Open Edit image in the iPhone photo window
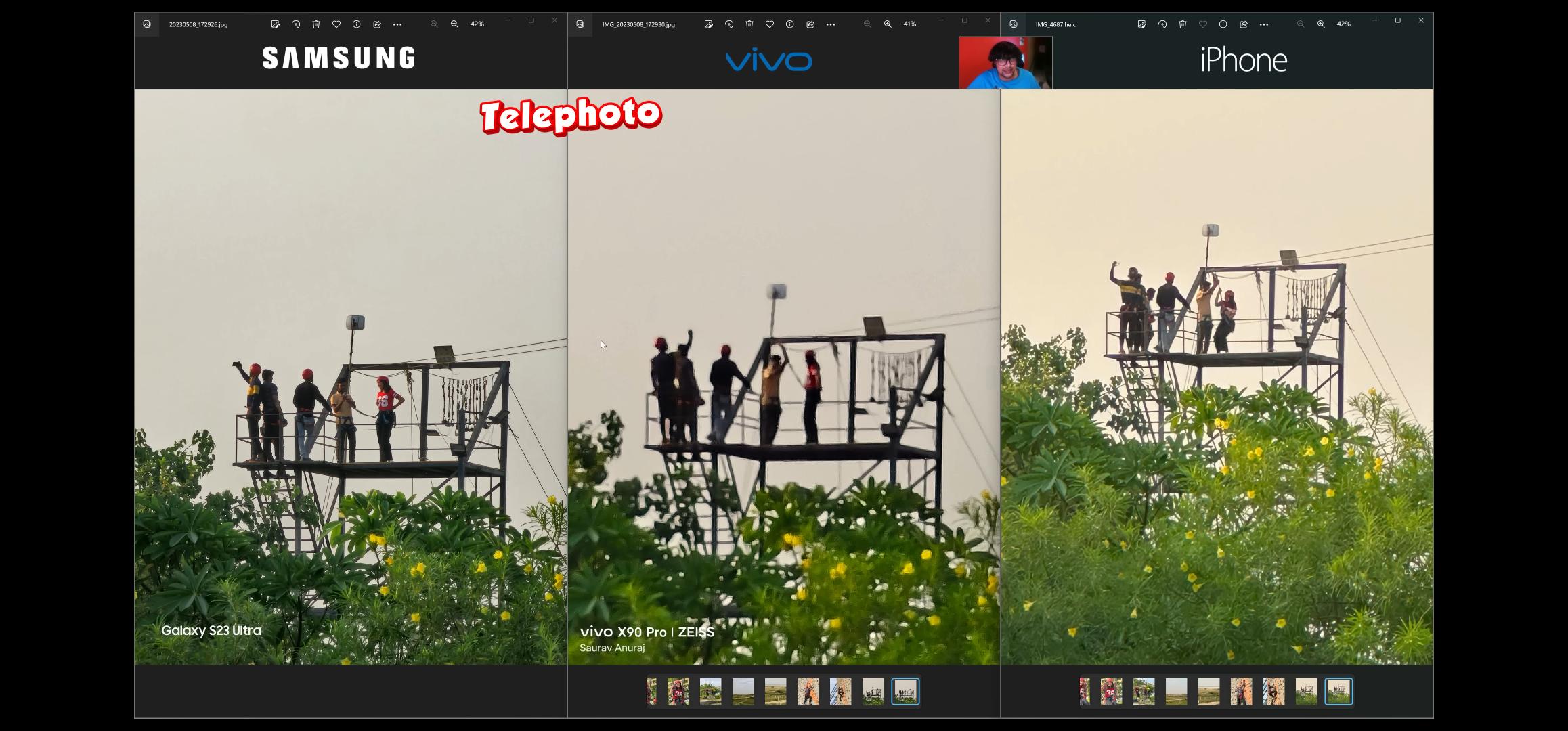The width and height of the screenshot is (1568, 731). [x=1141, y=24]
